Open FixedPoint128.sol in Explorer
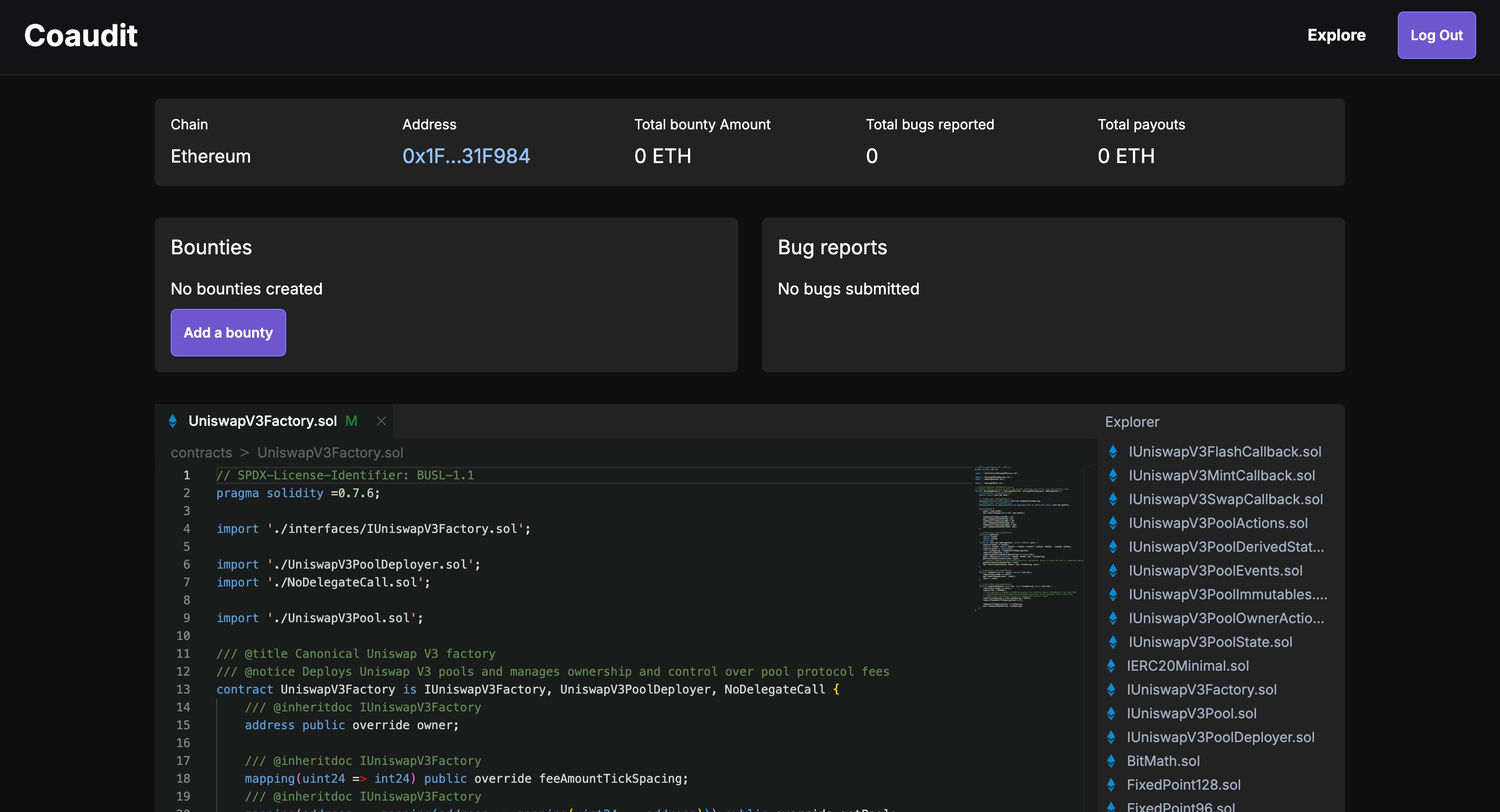Viewport: 1500px width, 812px height. point(1183,785)
